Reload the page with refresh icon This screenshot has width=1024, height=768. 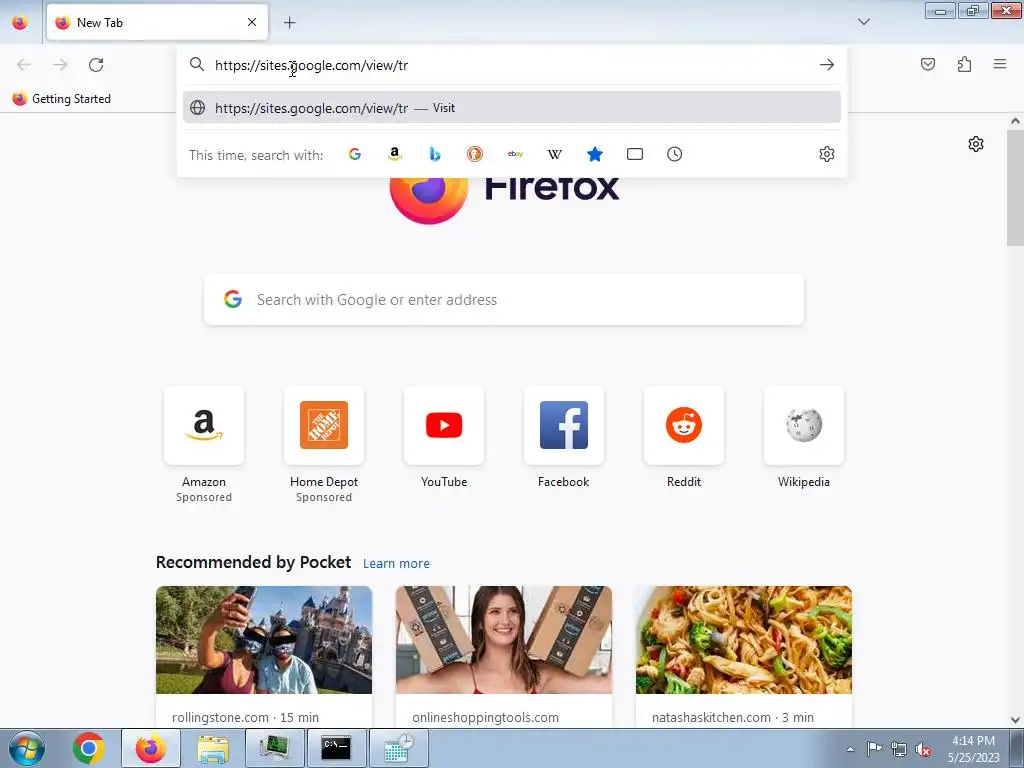coord(96,65)
